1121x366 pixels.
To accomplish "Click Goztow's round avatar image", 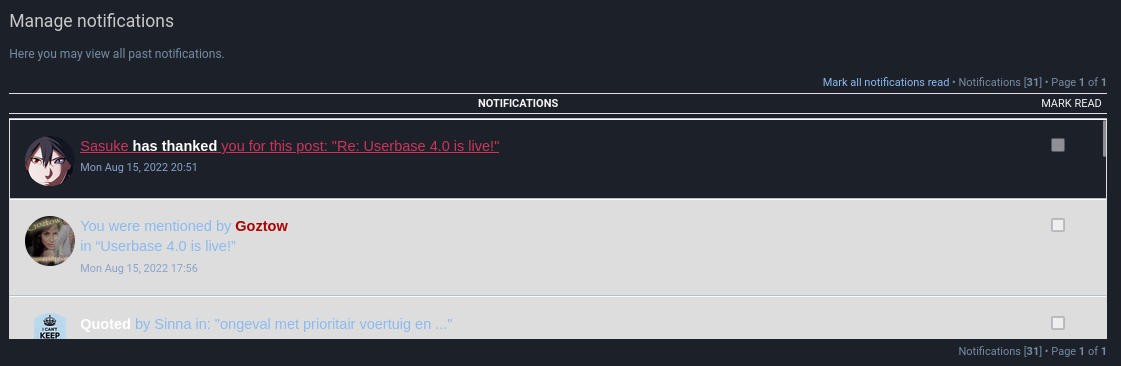I will tap(50, 241).
